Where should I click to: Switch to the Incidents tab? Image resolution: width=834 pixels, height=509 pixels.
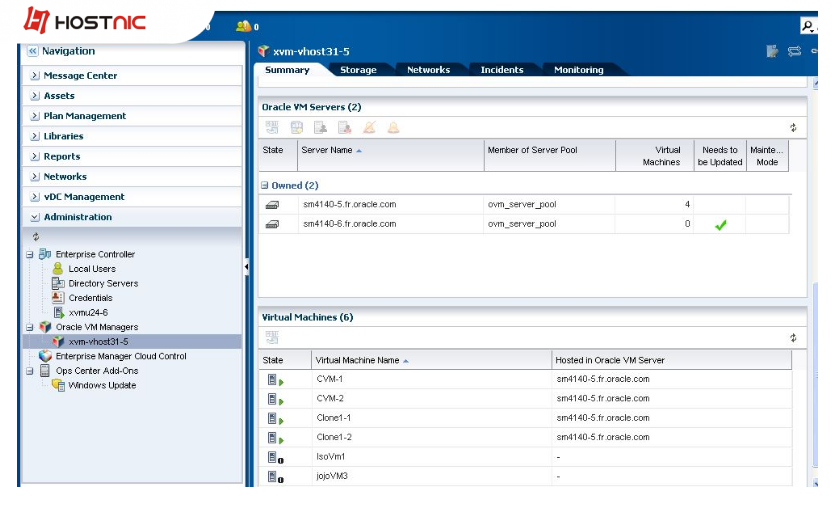click(x=502, y=70)
